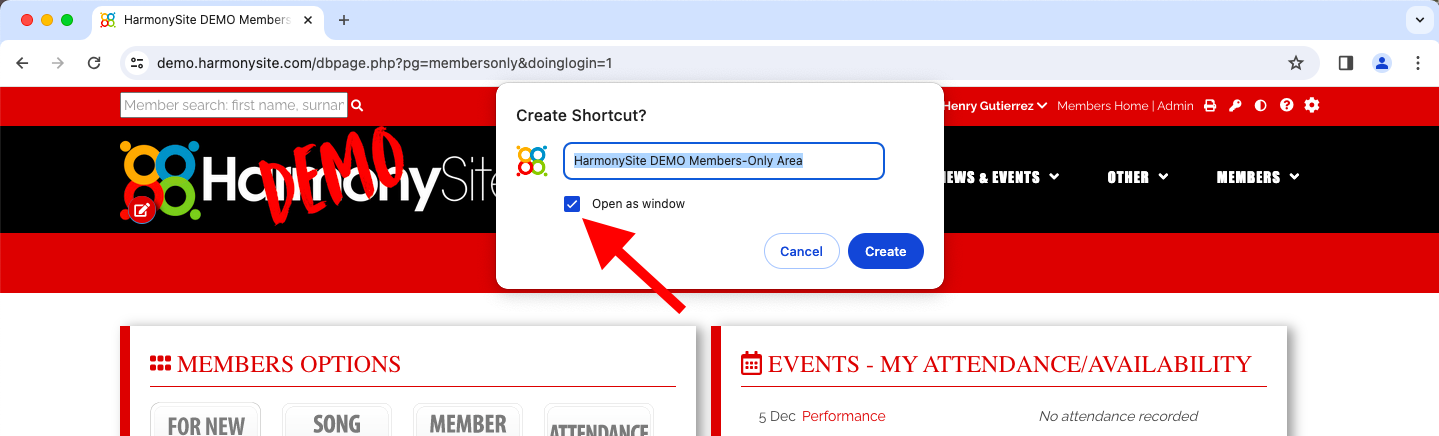Click the For New members button

206,420
